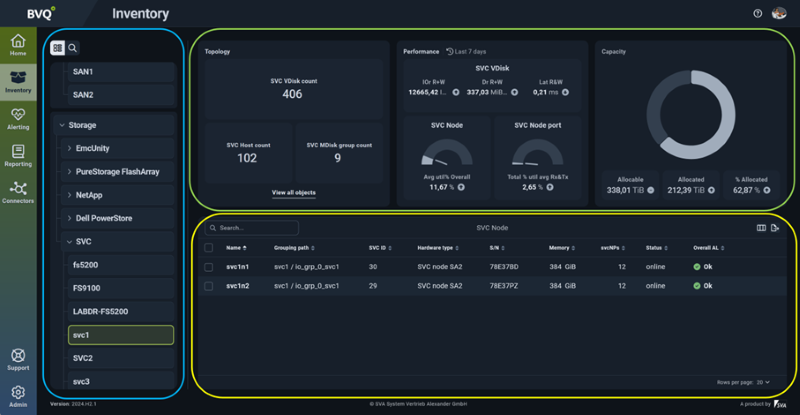Screen dimensions: 800x415
Task: Click the View all objects link
Action: pyautogui.click(x=293, y=192)
